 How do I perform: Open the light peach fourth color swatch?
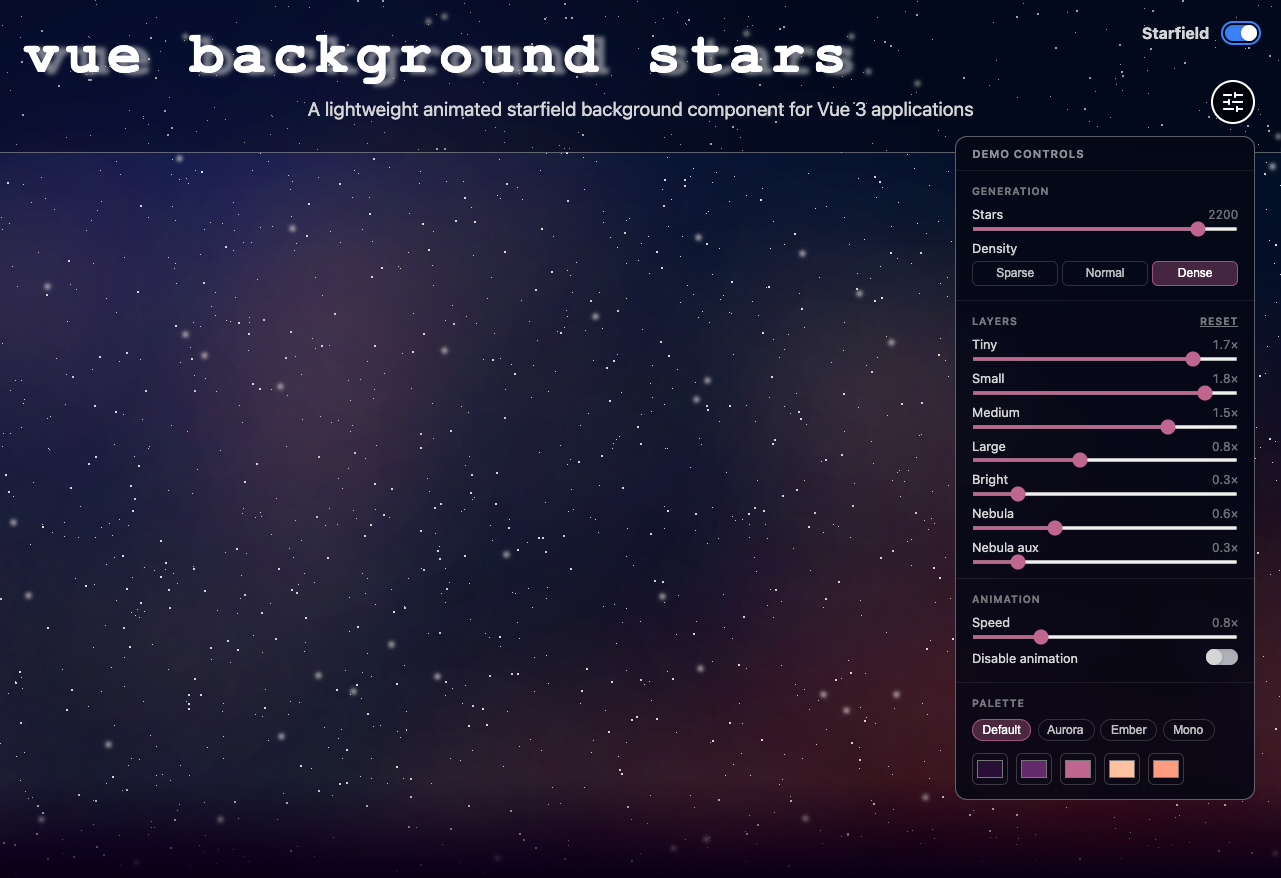pos(1122,769)
